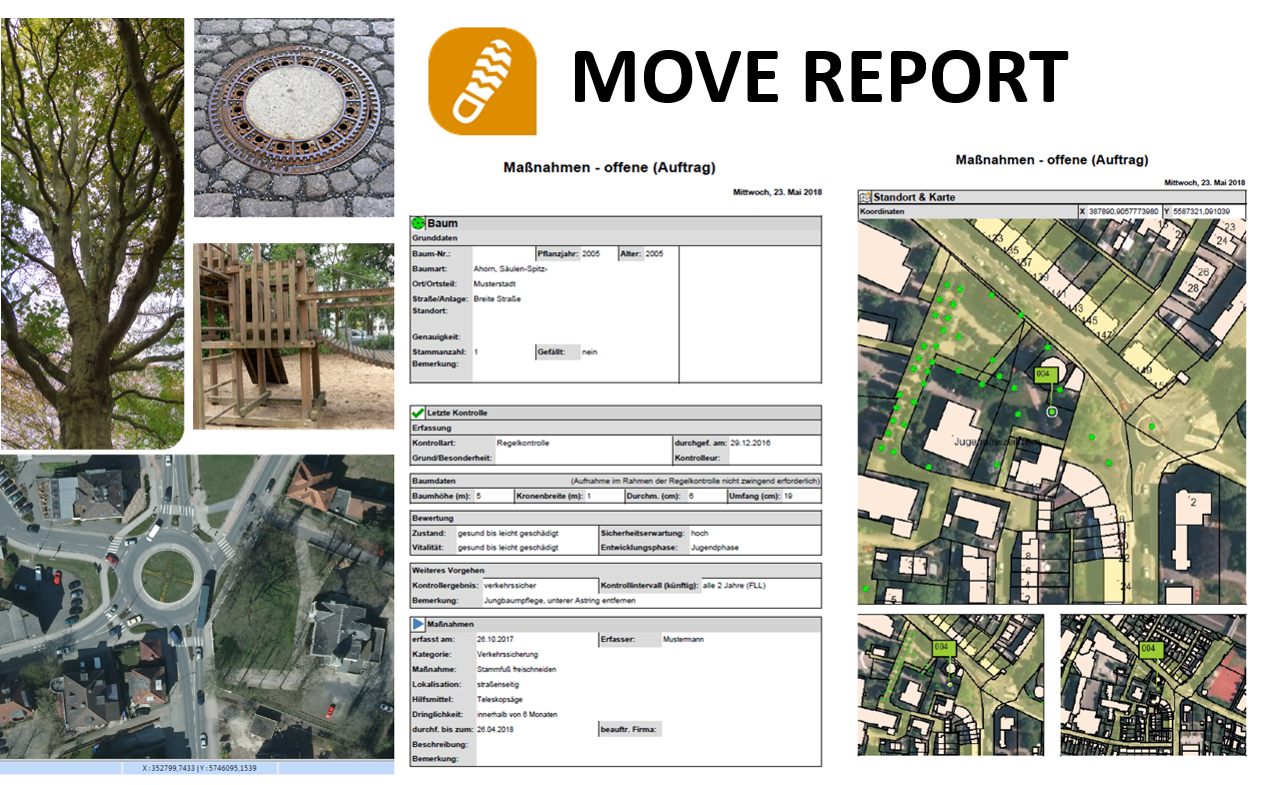Expand the Weiteres Vorgehen section
1264x785 pixels.
[x=450, y=568]
